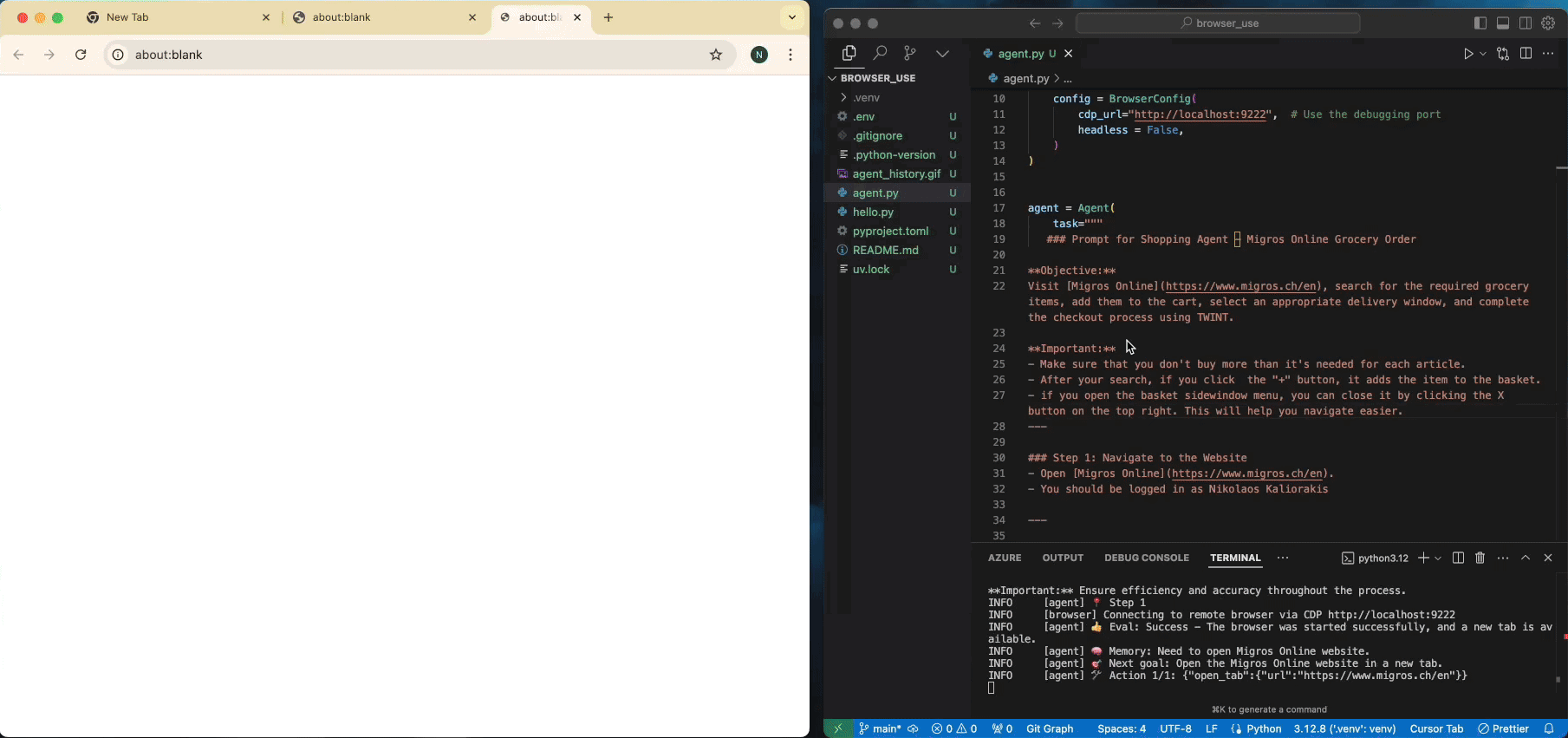Toggle the secondary sidebar visibility
The image size is (1568, 738).
(1526, 23)
